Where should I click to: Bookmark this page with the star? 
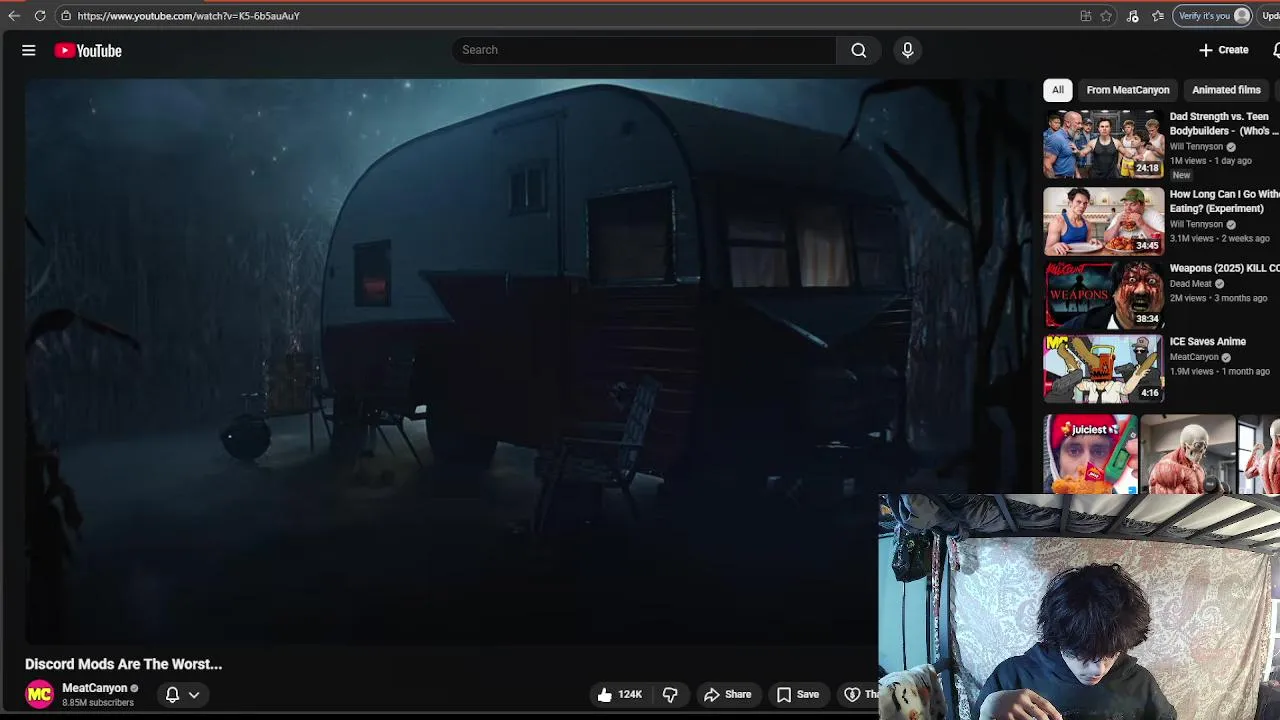(1106, 16)
